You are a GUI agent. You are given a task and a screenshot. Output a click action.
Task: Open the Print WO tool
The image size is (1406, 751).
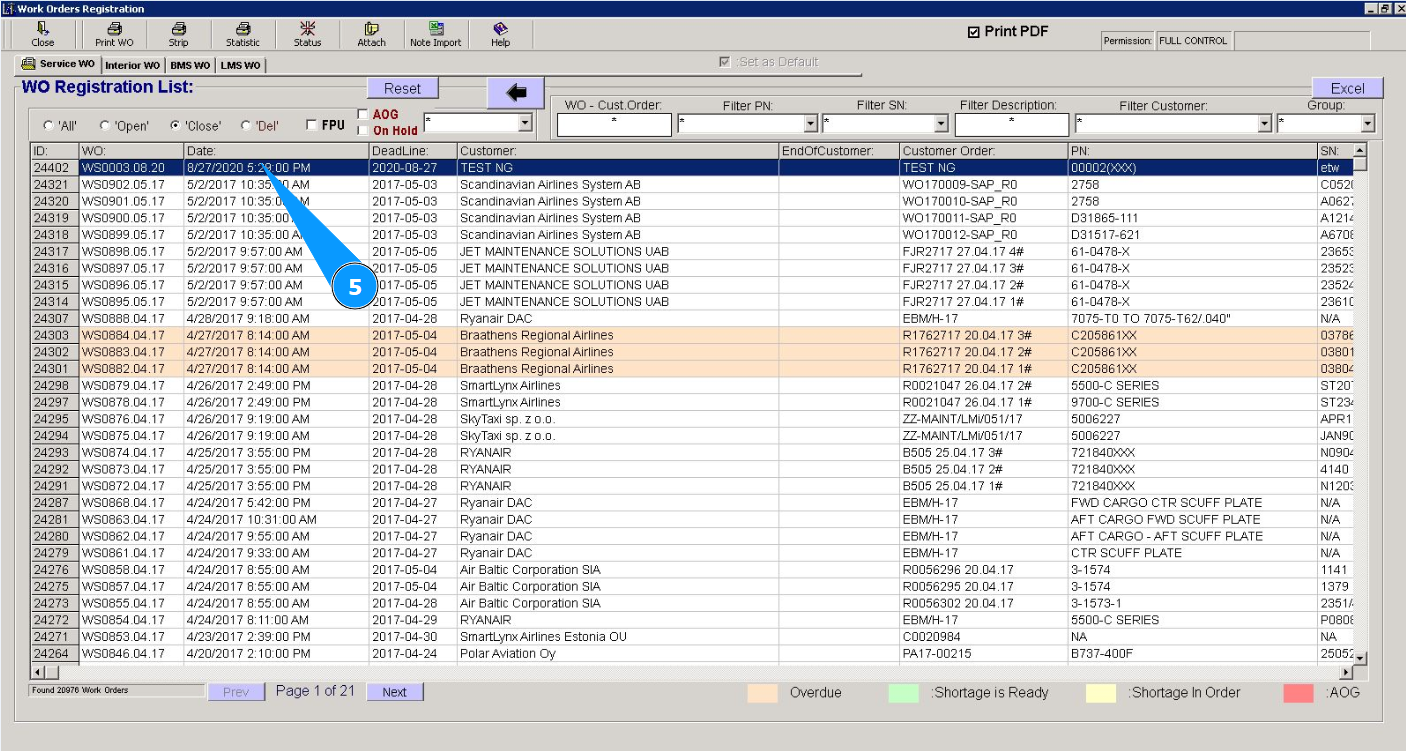tap(114, 35)
